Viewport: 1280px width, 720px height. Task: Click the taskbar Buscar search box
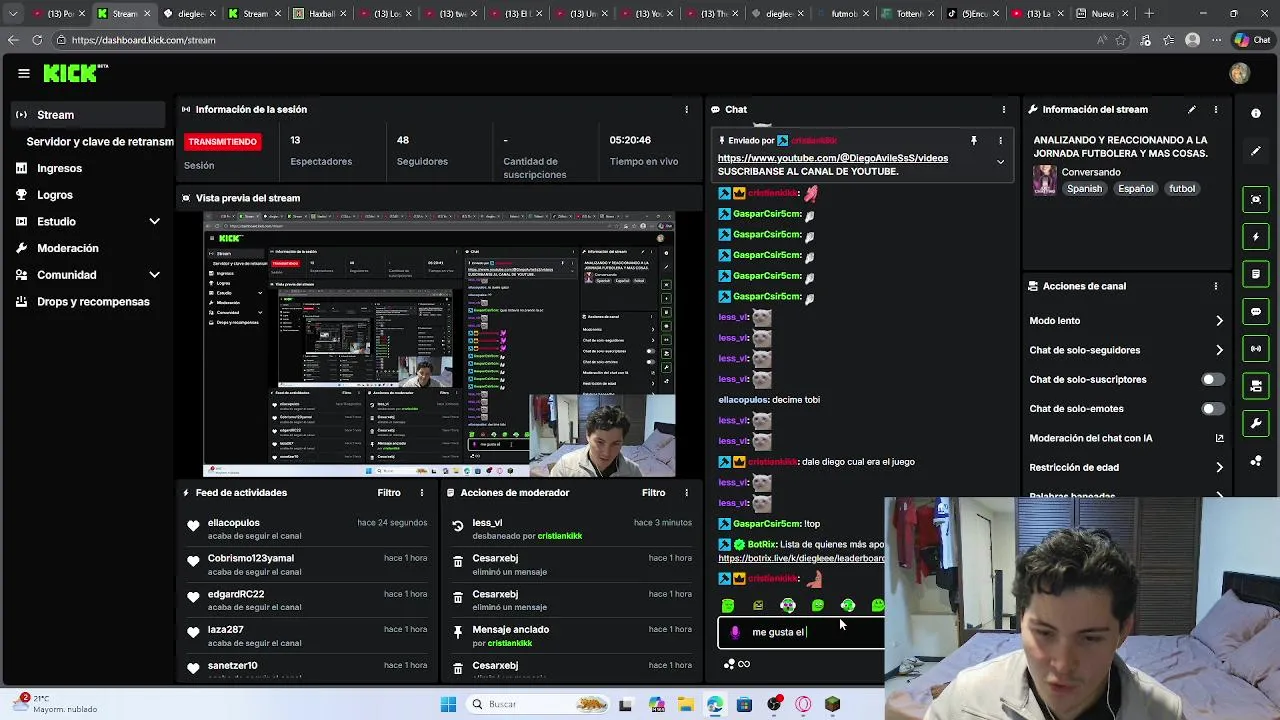(x=538, y=704)
